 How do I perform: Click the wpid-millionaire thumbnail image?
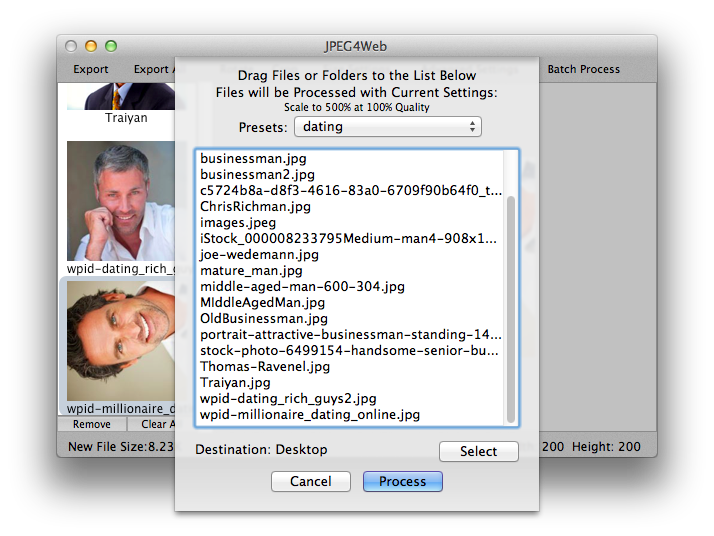tap(121, 341)
